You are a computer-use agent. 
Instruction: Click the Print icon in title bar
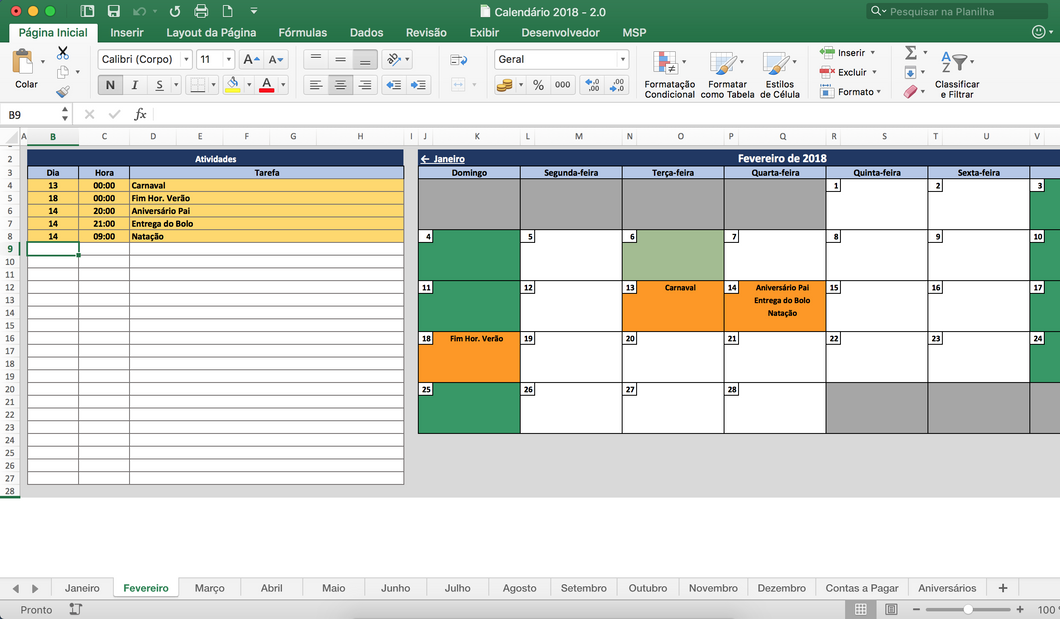coord(201,11)
